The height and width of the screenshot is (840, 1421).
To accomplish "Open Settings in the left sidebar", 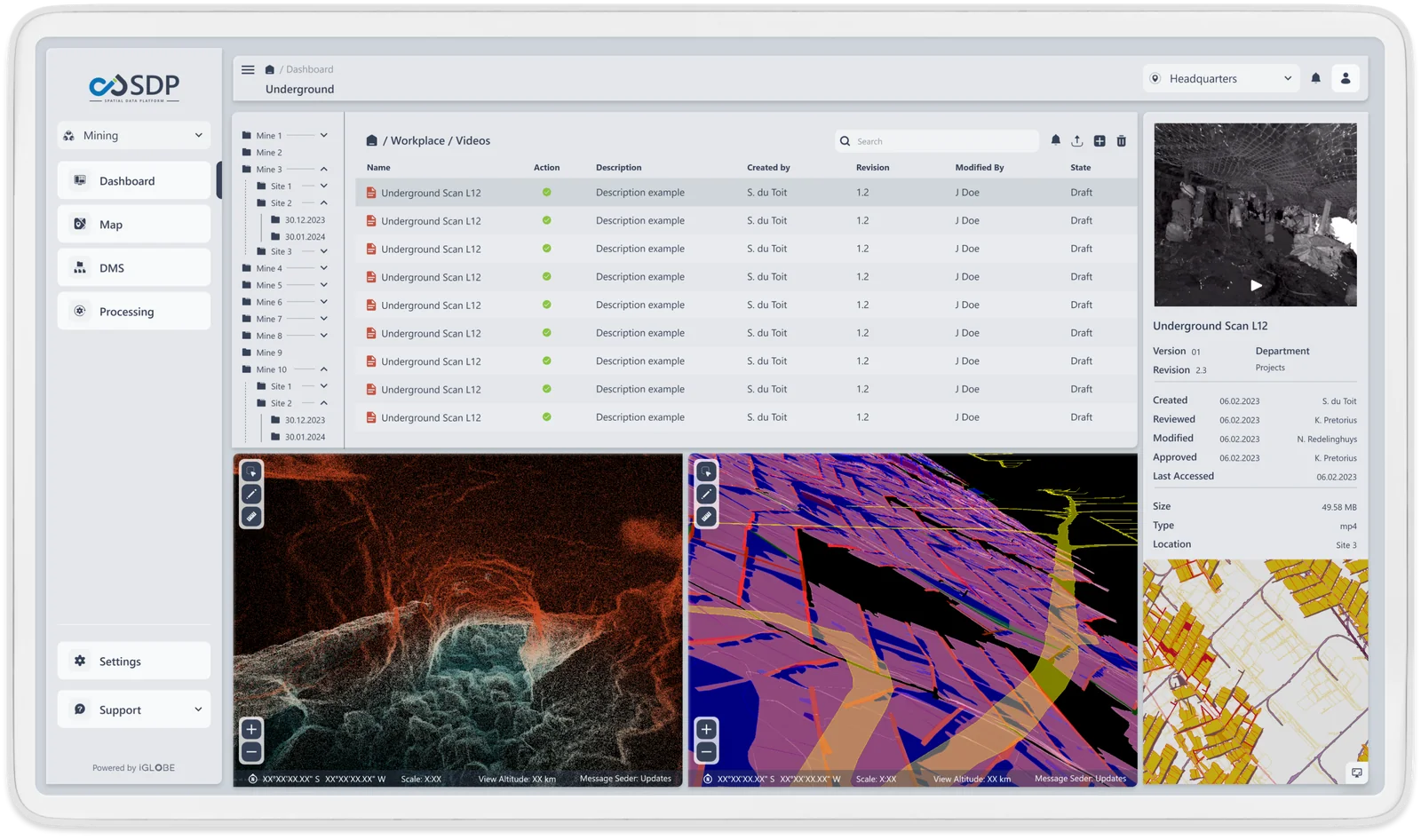I will pyautogui.click(x=134, y=662).
